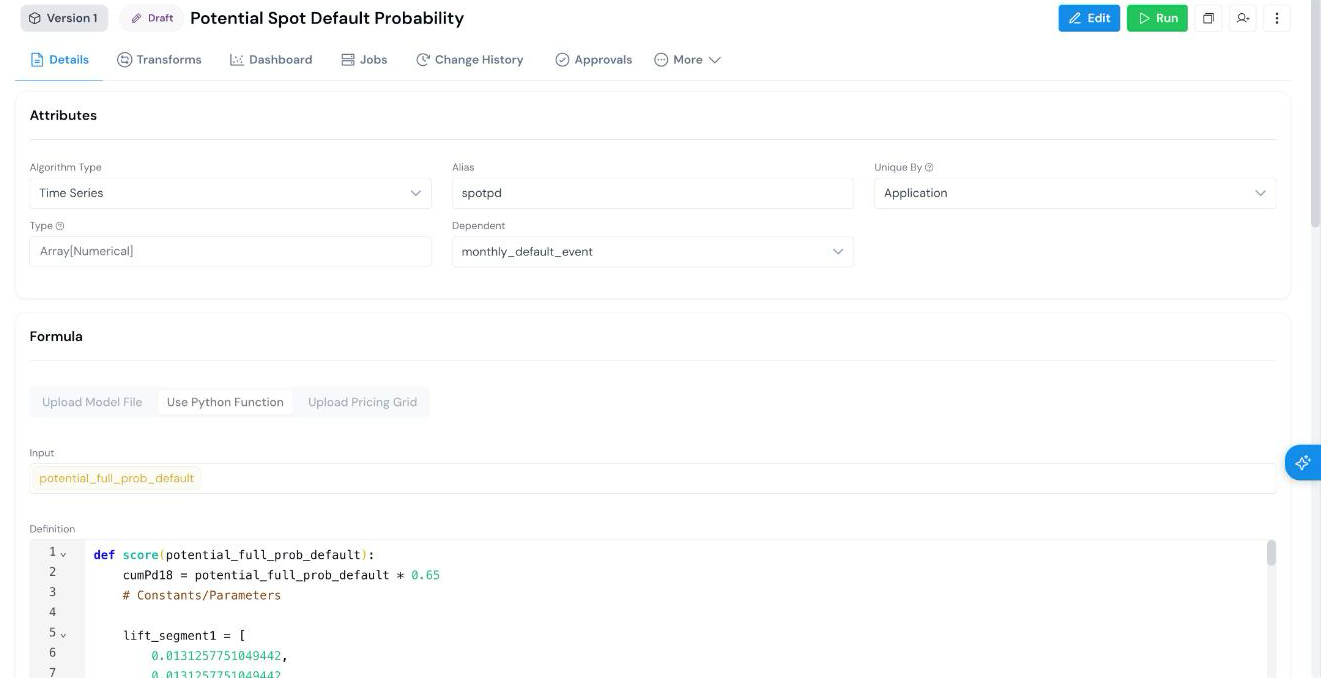Select the Upload Model File option
Viewport: 1321px width, 678px height.
(x=92, y=402)
